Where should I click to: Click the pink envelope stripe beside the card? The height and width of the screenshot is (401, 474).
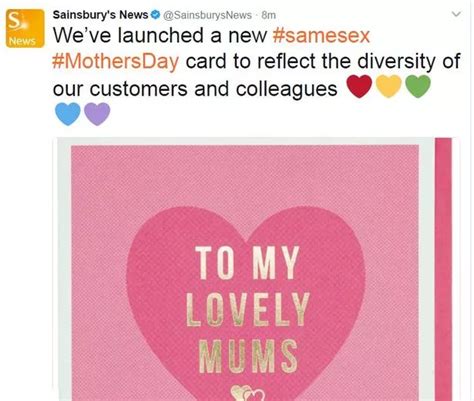443,269
